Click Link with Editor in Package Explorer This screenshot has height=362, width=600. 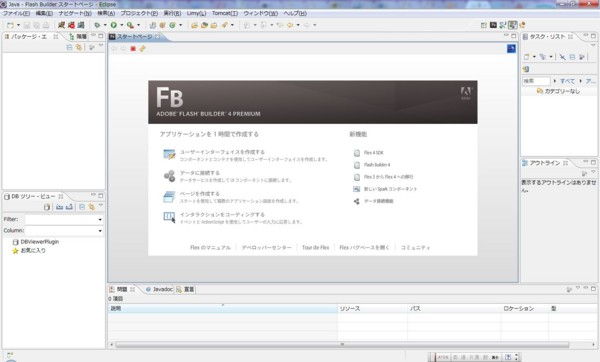[79, 47]
